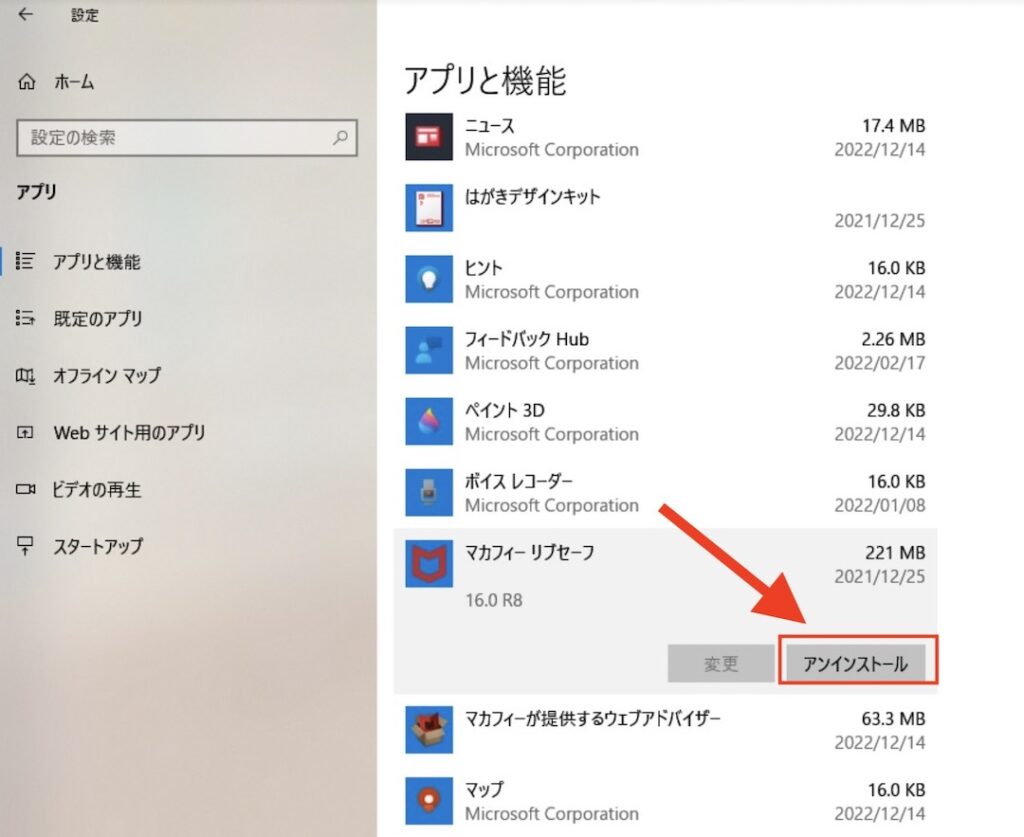Click the back arrow at top left
Image resolution: width=1024 pixels, height=837 pixels.
24,15
